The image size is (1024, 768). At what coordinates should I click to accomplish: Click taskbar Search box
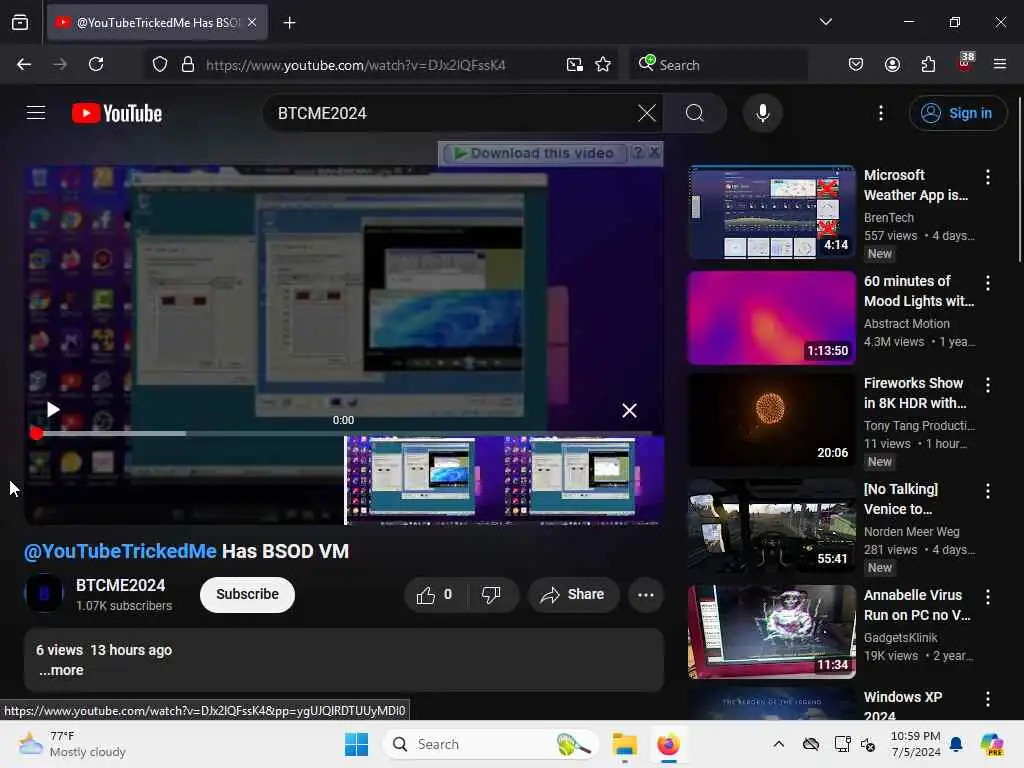[491, 744]
